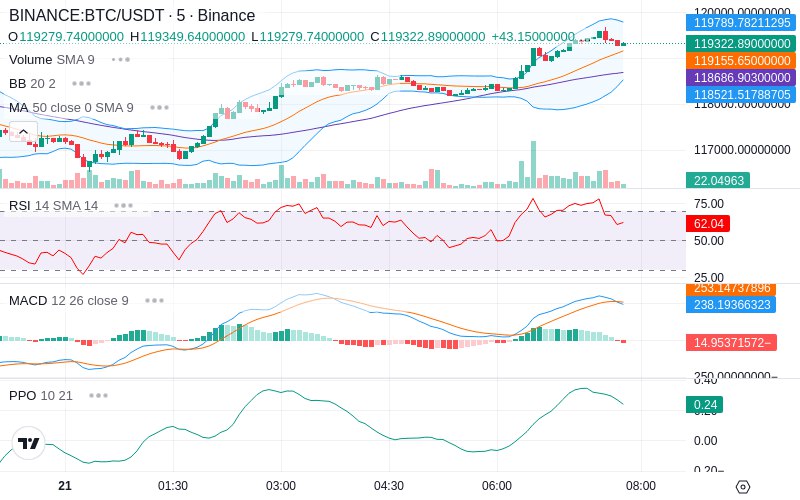The width and height of the screenshot is (800, 500).
Task: Click the green volume value tag 22.04963
Action: click(718, 180)
